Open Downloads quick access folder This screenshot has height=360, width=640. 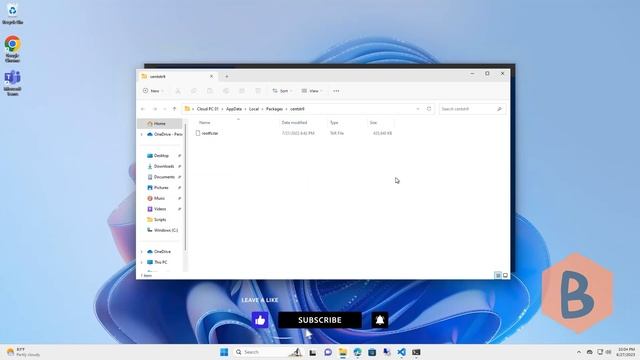tap(164, 166)
